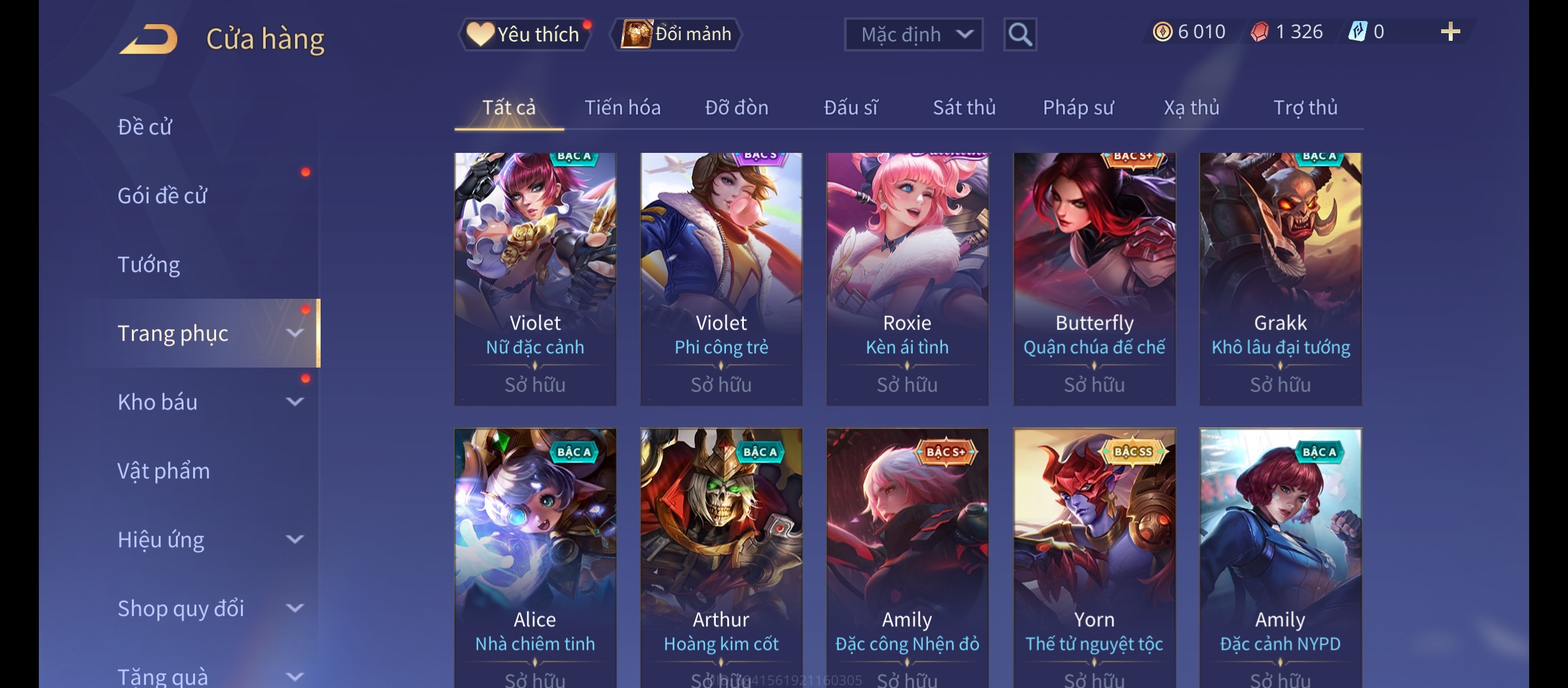Expand the Kho báu chevron
Screen dimensions: 1568x688
[294, 402]
